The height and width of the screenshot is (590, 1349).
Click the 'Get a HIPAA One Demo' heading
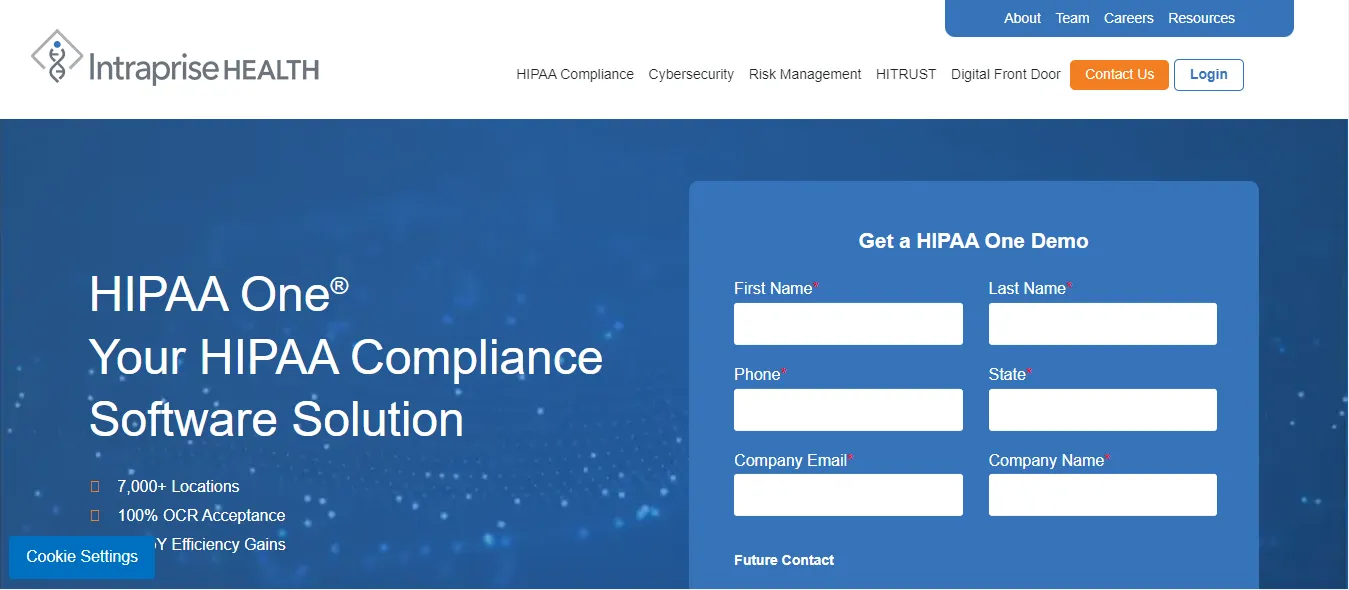(x=973, y=241)
